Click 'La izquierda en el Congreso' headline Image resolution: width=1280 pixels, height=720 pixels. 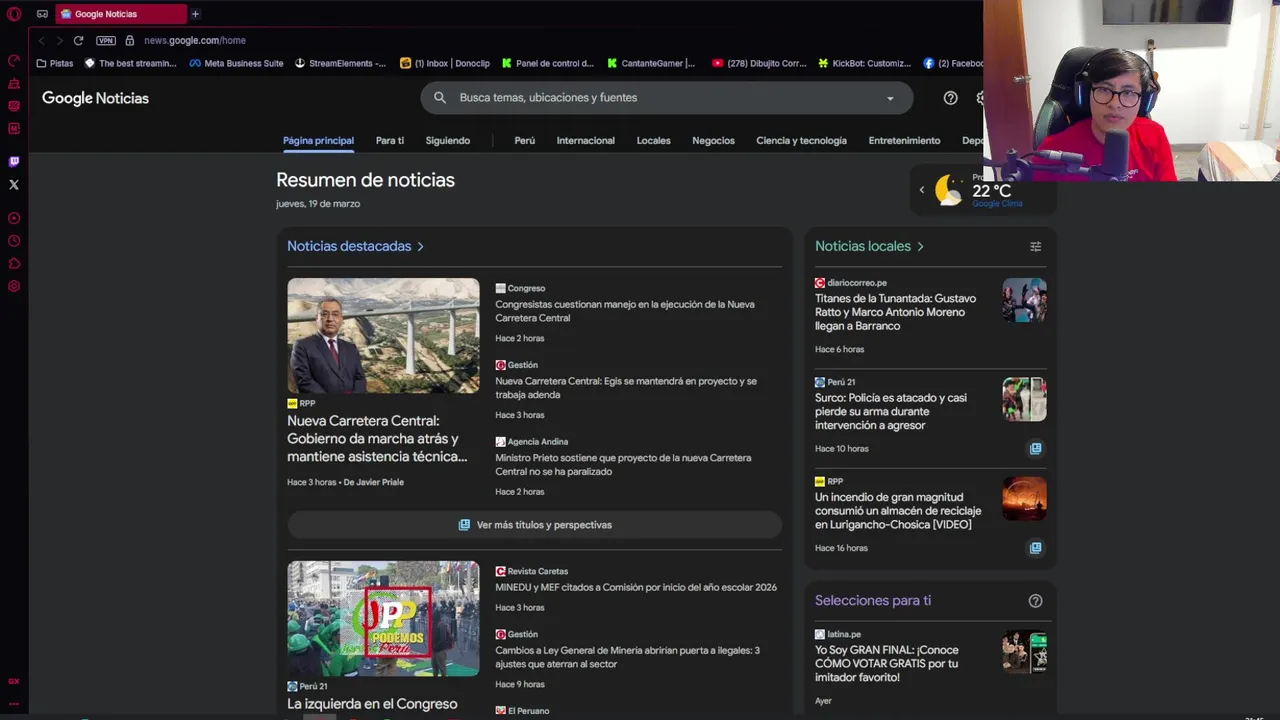point(372,704)
